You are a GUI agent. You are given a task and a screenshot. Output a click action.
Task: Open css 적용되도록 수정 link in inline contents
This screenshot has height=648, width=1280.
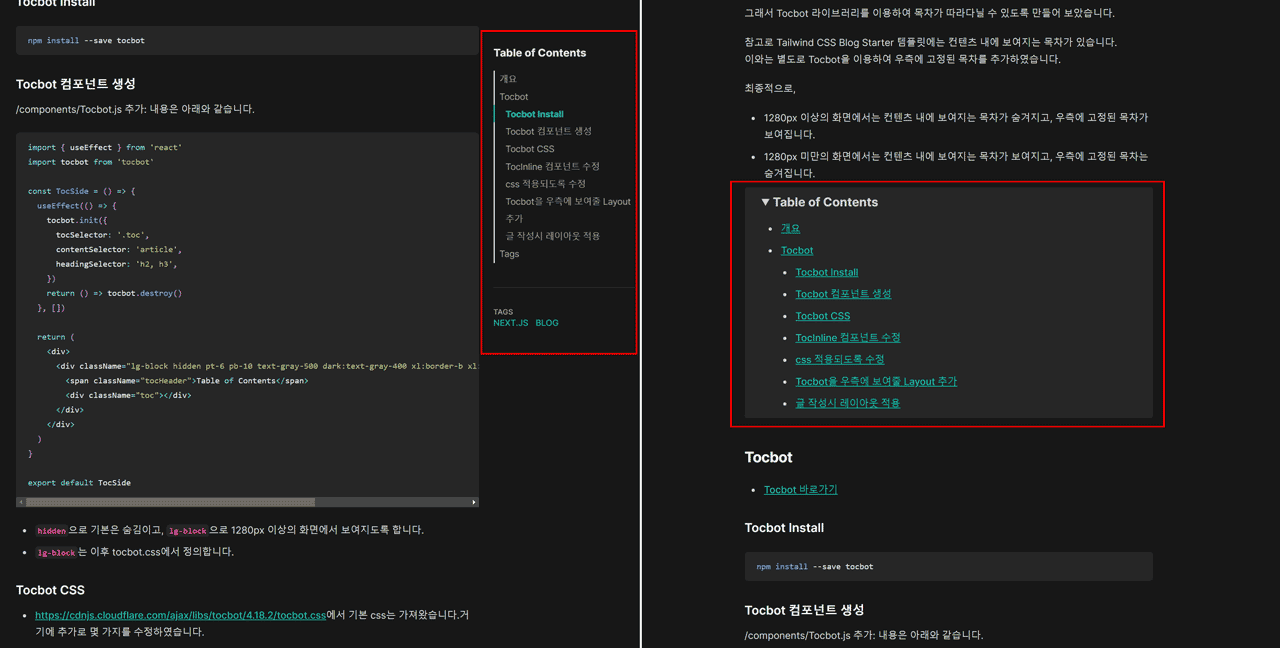tap(839, 360)
